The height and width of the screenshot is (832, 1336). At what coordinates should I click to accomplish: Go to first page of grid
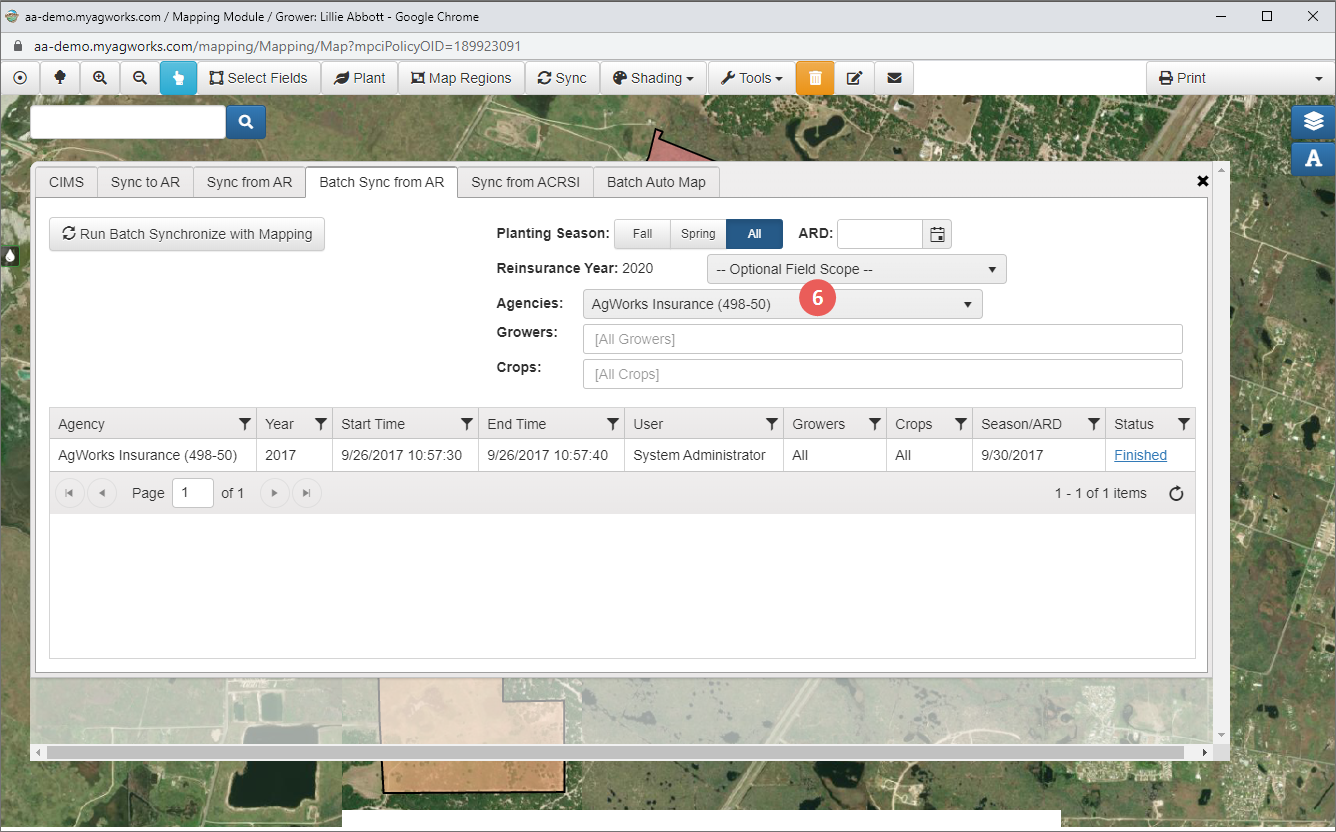click(x=69, y=493)
